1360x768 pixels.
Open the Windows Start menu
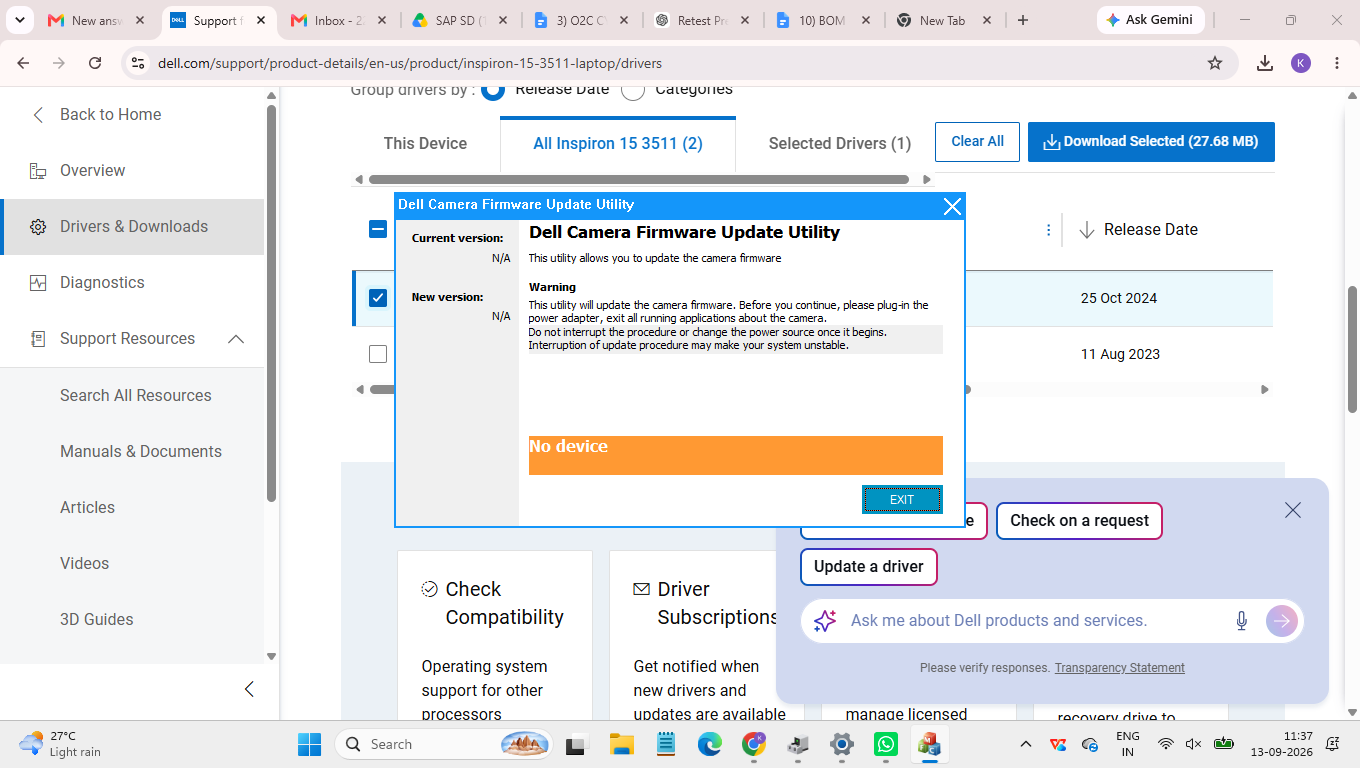pyautogui.click(x=309, y=744)
